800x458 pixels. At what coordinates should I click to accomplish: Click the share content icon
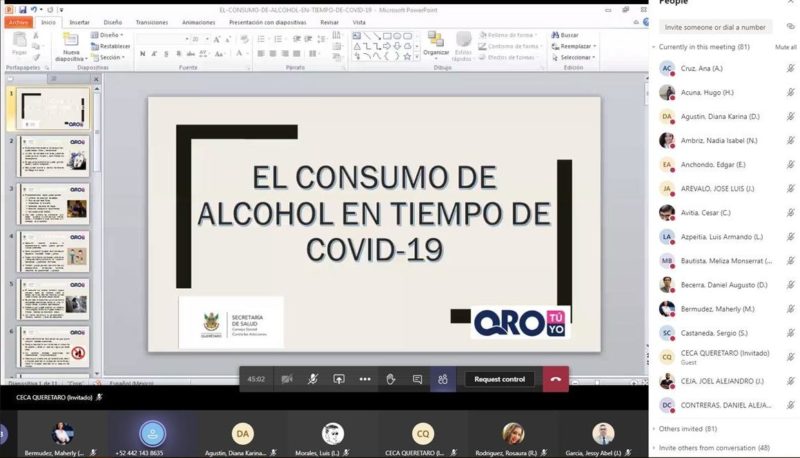point(339,380)
